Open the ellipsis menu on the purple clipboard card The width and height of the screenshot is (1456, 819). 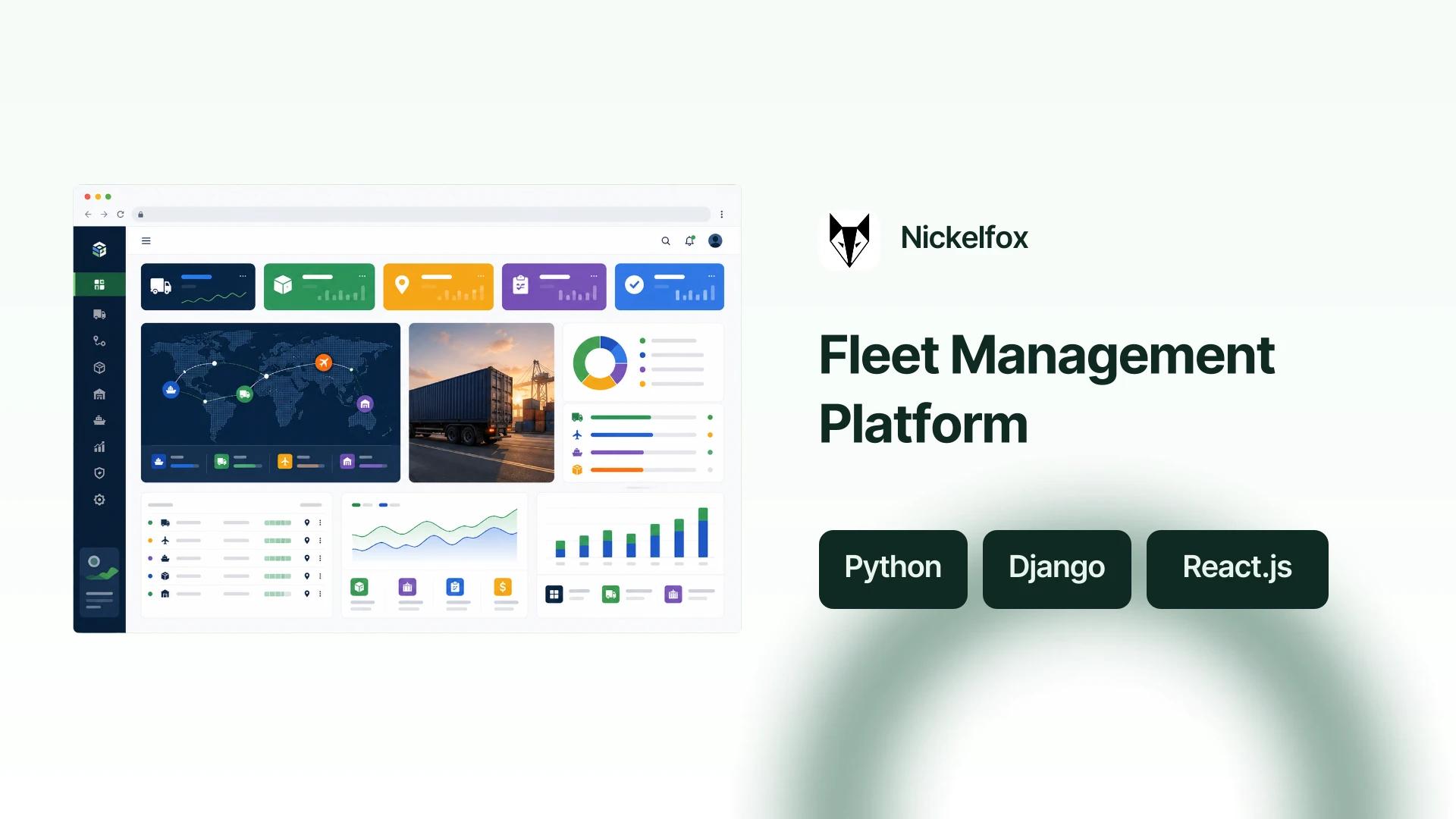click(594, 276)
